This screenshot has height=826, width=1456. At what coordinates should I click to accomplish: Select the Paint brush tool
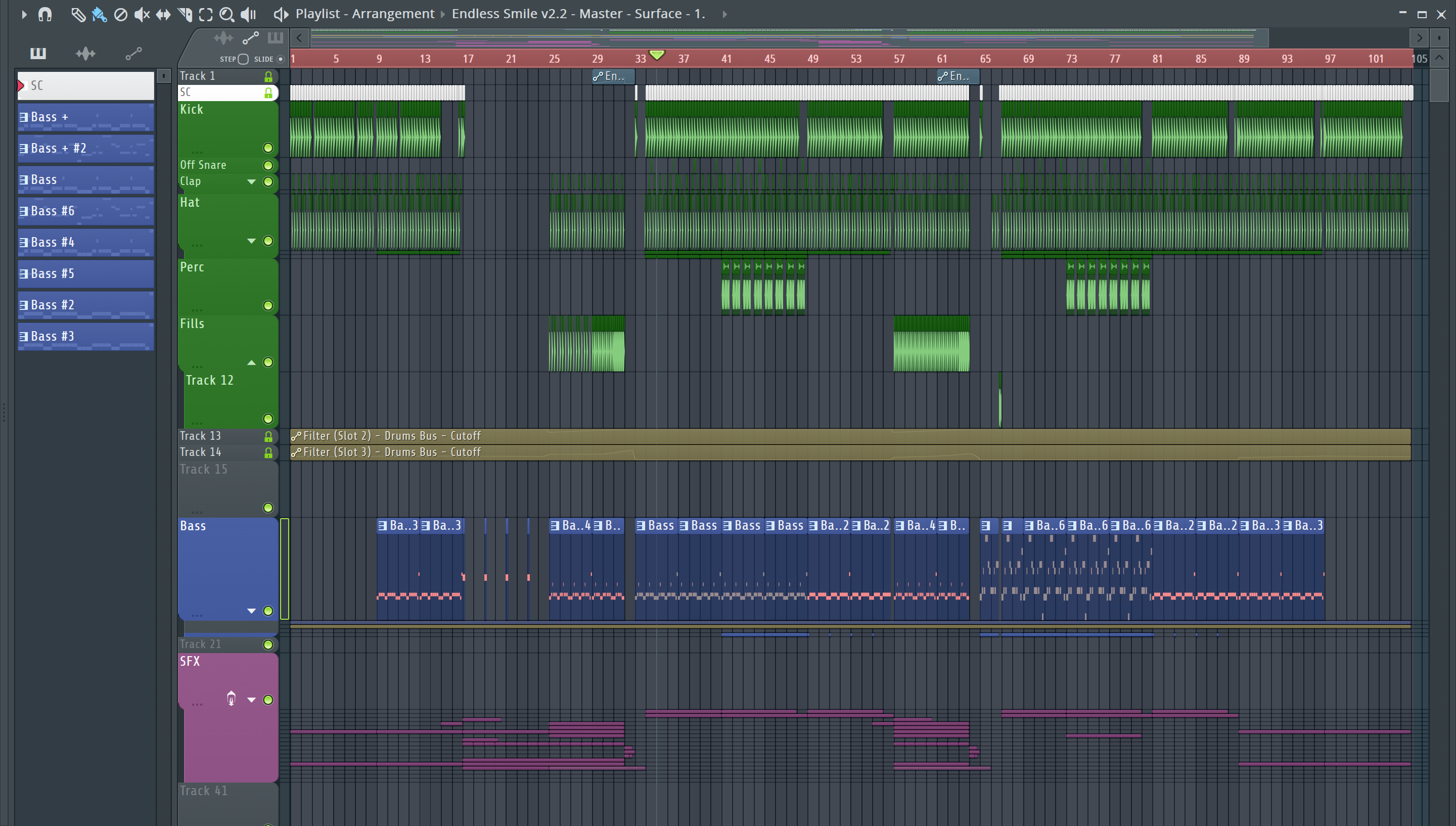[x=99, y=14]
